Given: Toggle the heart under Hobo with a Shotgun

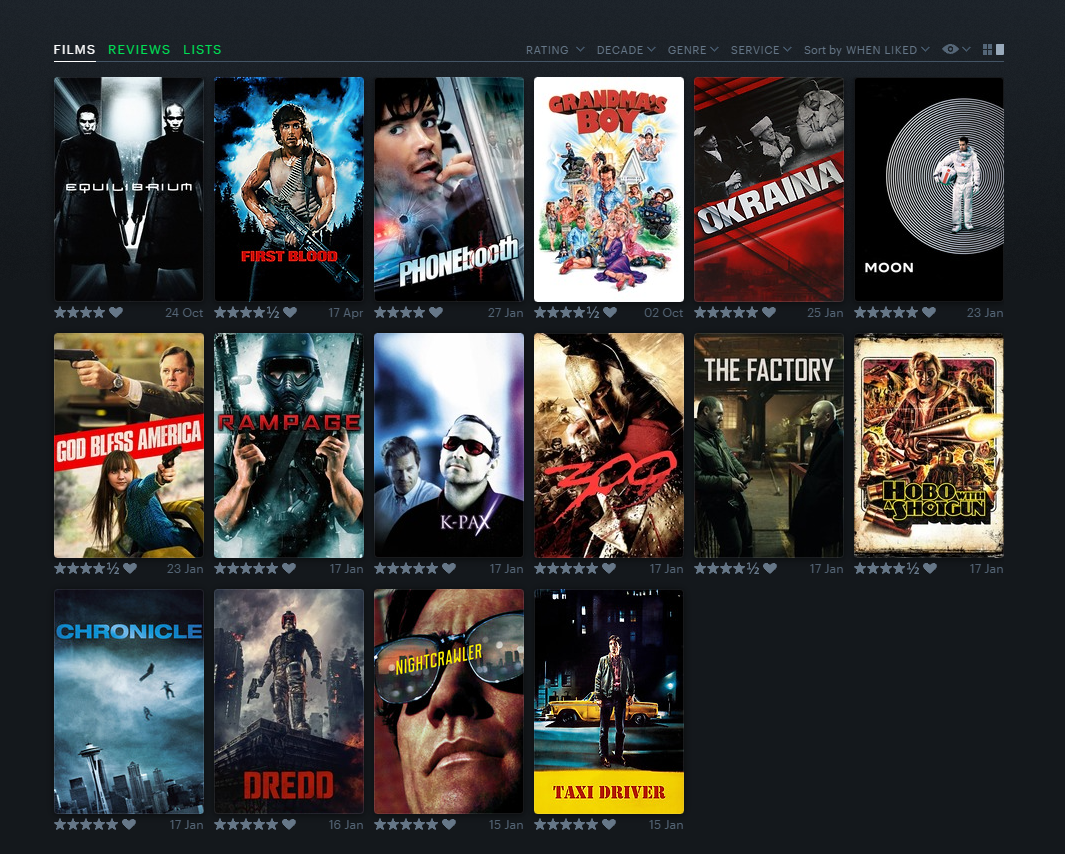Looking at the screenshot, I should 930,569.
